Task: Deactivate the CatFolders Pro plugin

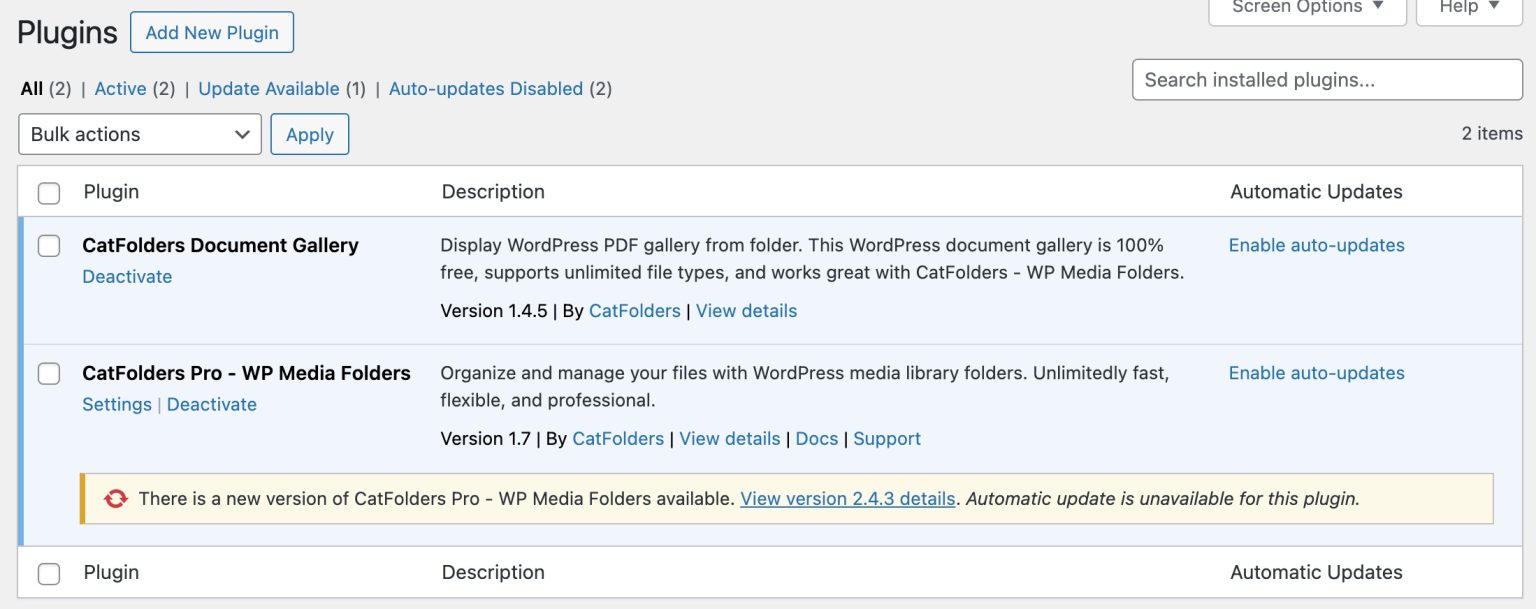Action: 212,404
